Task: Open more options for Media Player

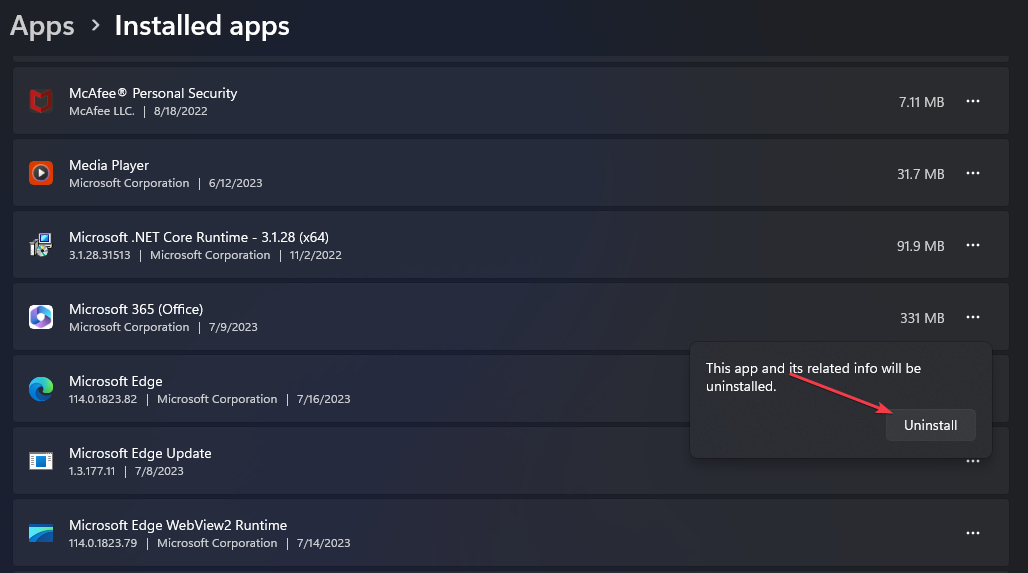Action: (x=973, y=173)
